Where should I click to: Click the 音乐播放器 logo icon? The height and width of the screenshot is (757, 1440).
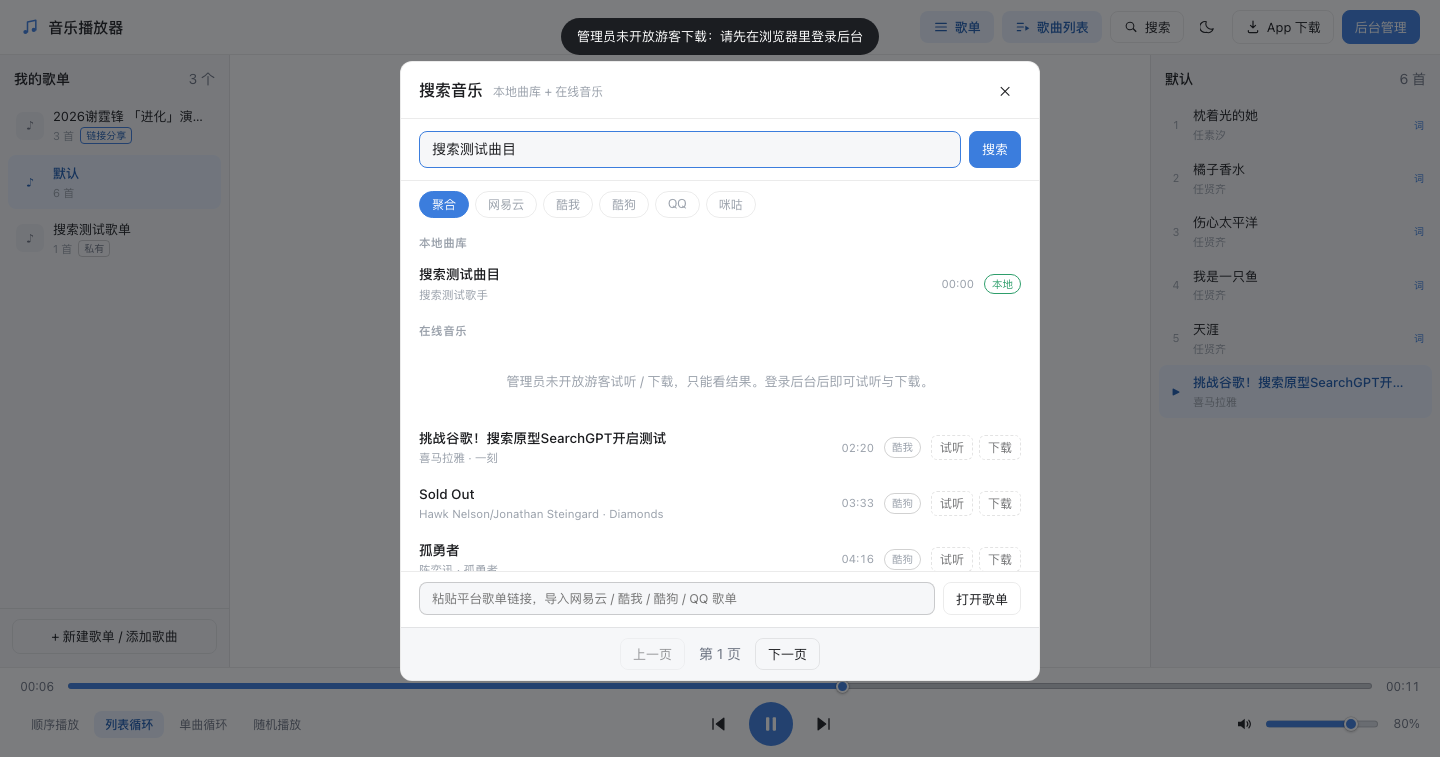coord(30,27)
